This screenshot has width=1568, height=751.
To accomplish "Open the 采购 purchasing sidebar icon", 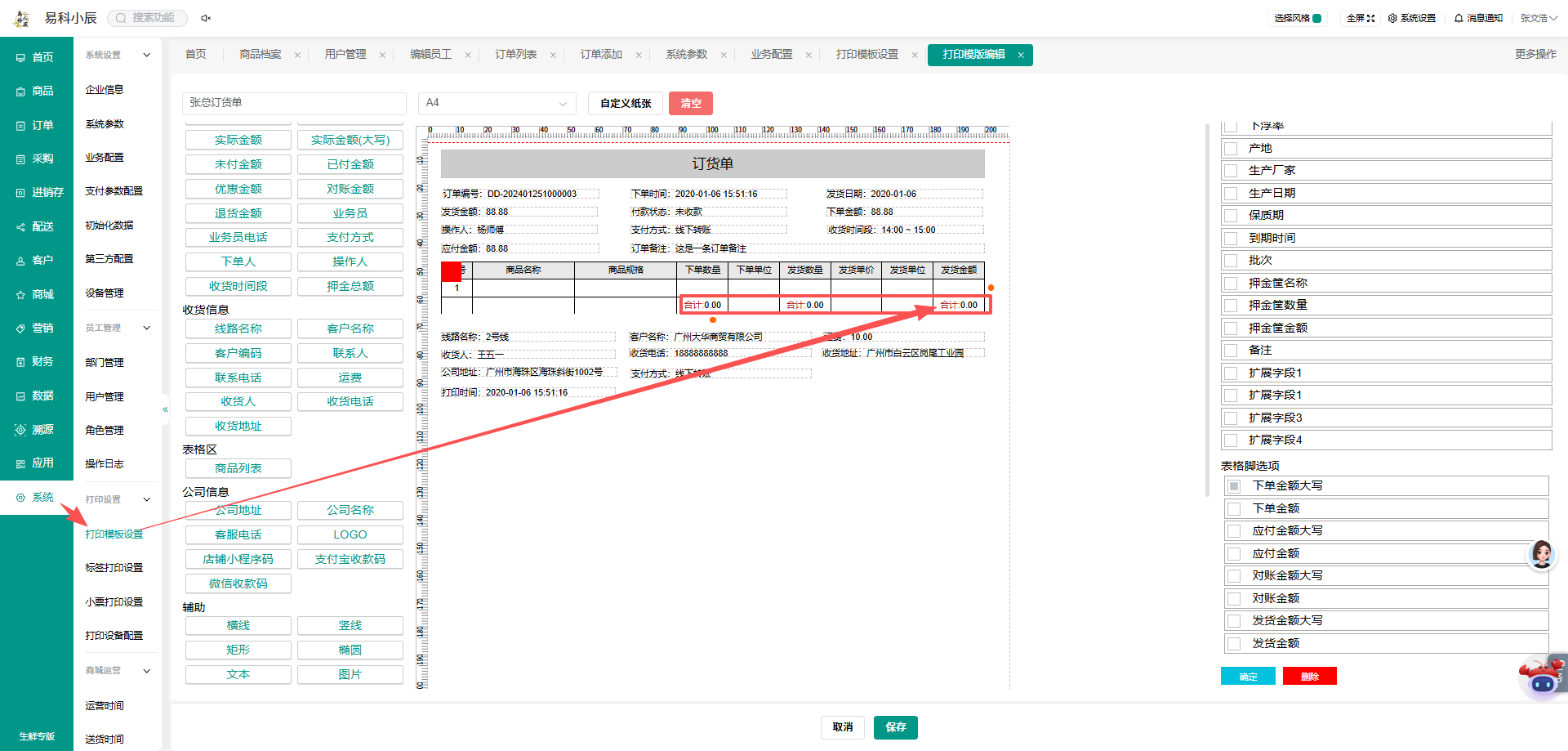I will (x=20, y=159).
